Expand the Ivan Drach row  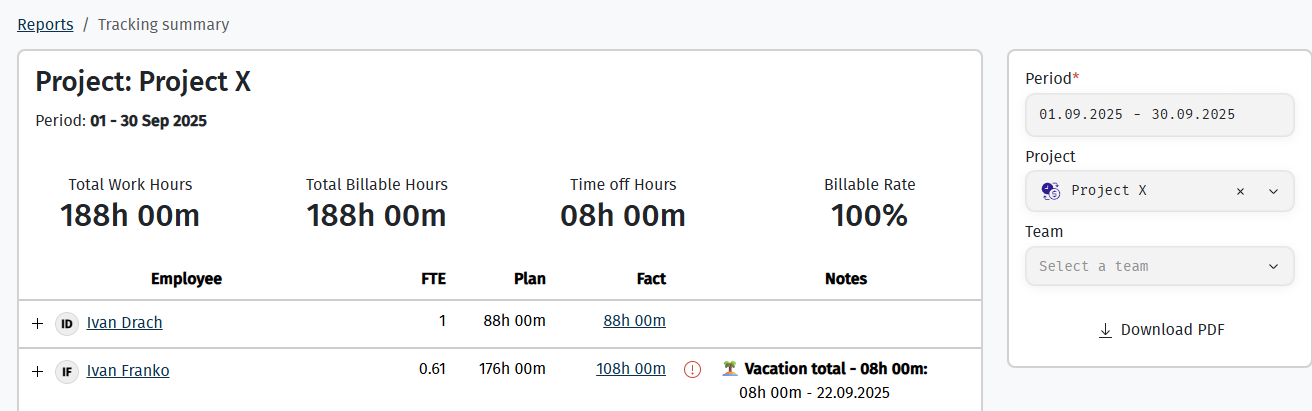coord(38,323)
